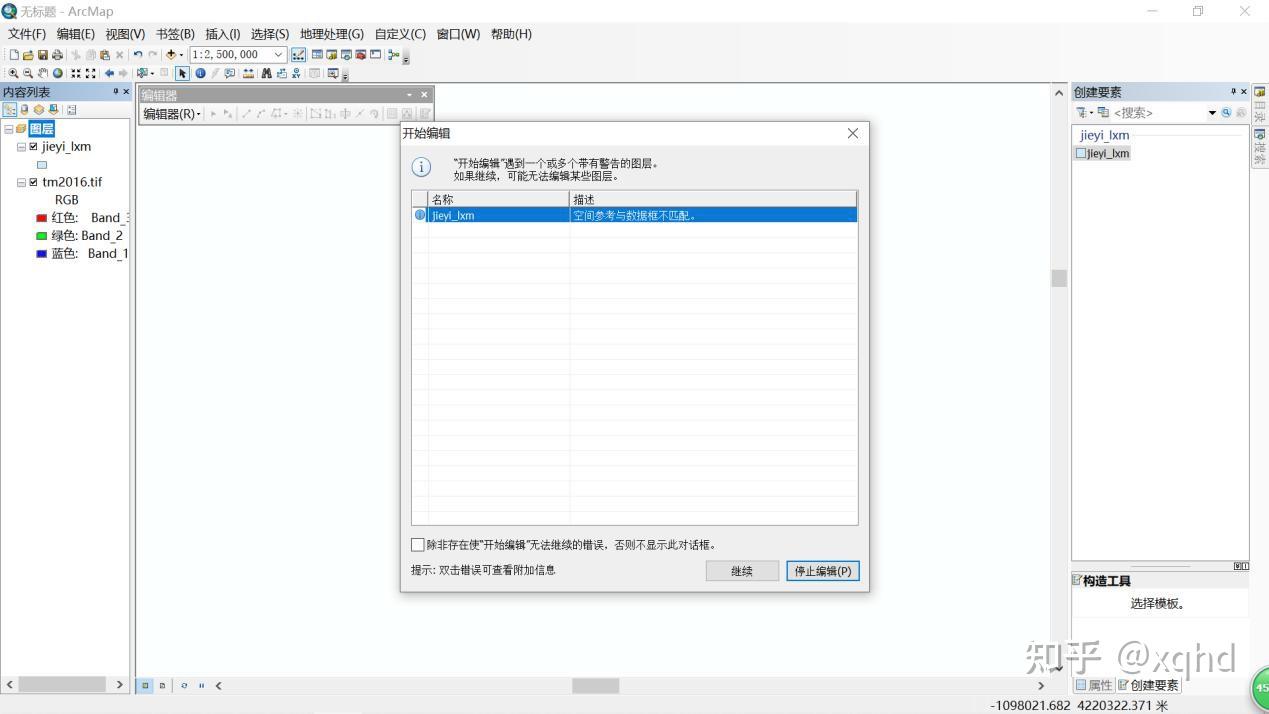Activate the Measure tool
The height and width of the screenshot is (714, 1269).
click(248, 73)
